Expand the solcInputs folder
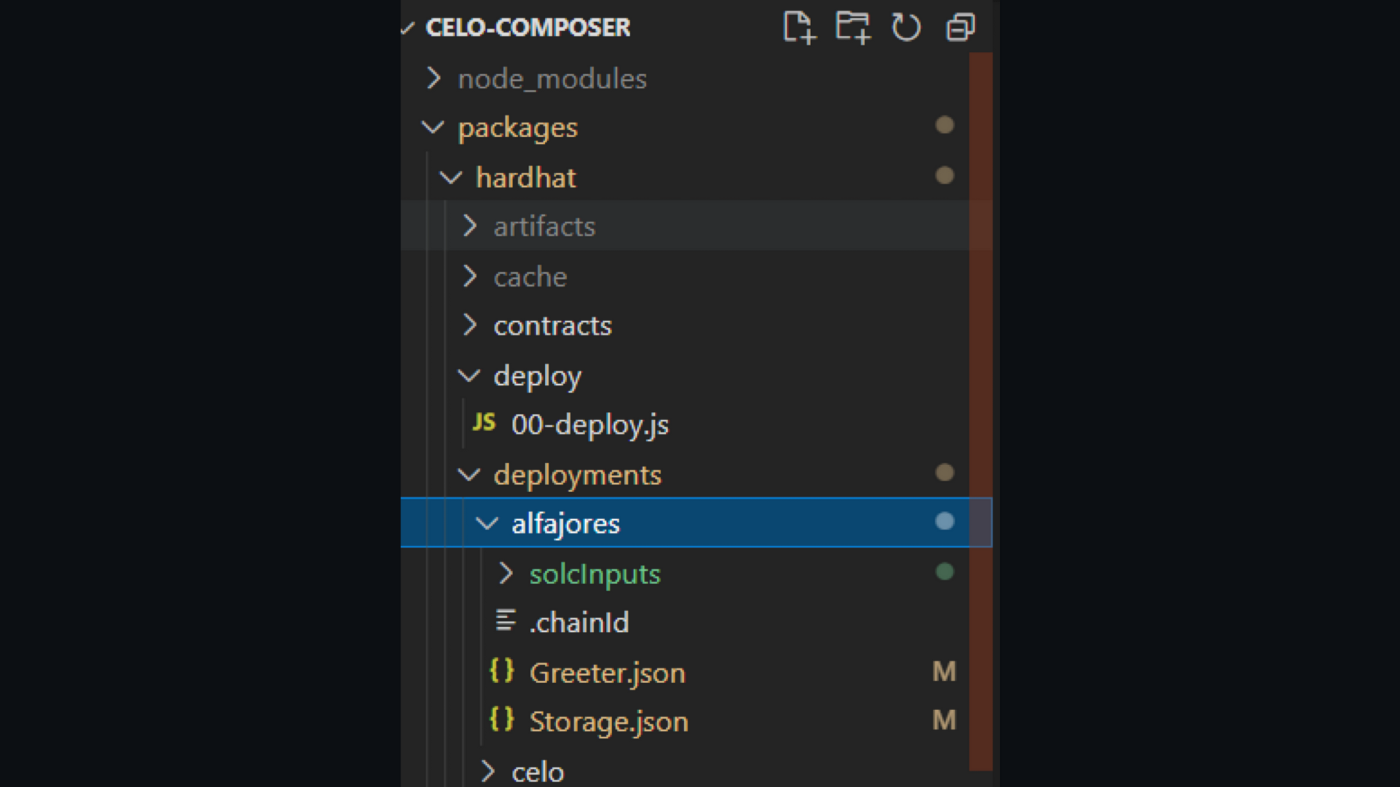 click(506, 573)
